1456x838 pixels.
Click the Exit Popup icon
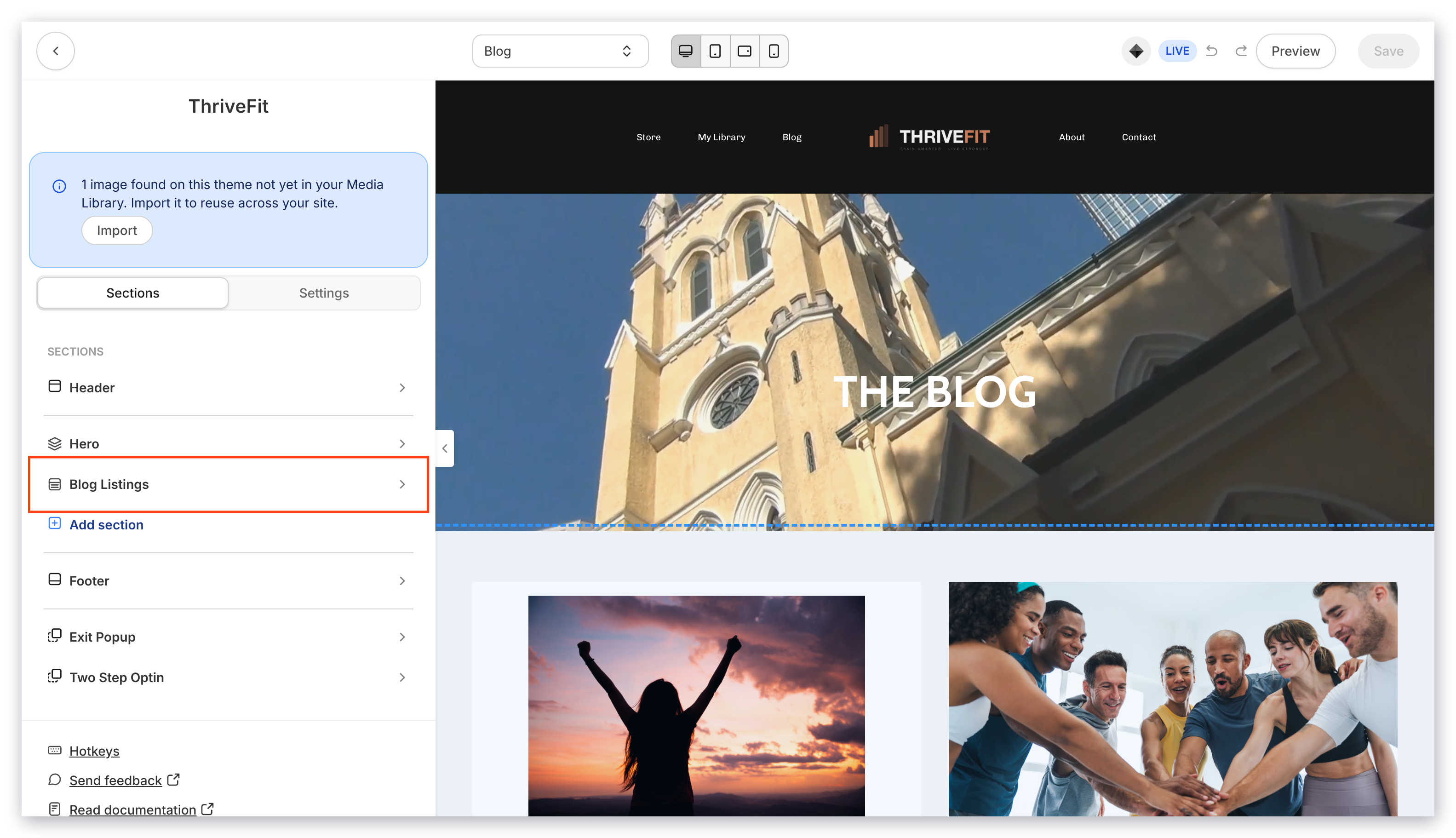[55, 636]
